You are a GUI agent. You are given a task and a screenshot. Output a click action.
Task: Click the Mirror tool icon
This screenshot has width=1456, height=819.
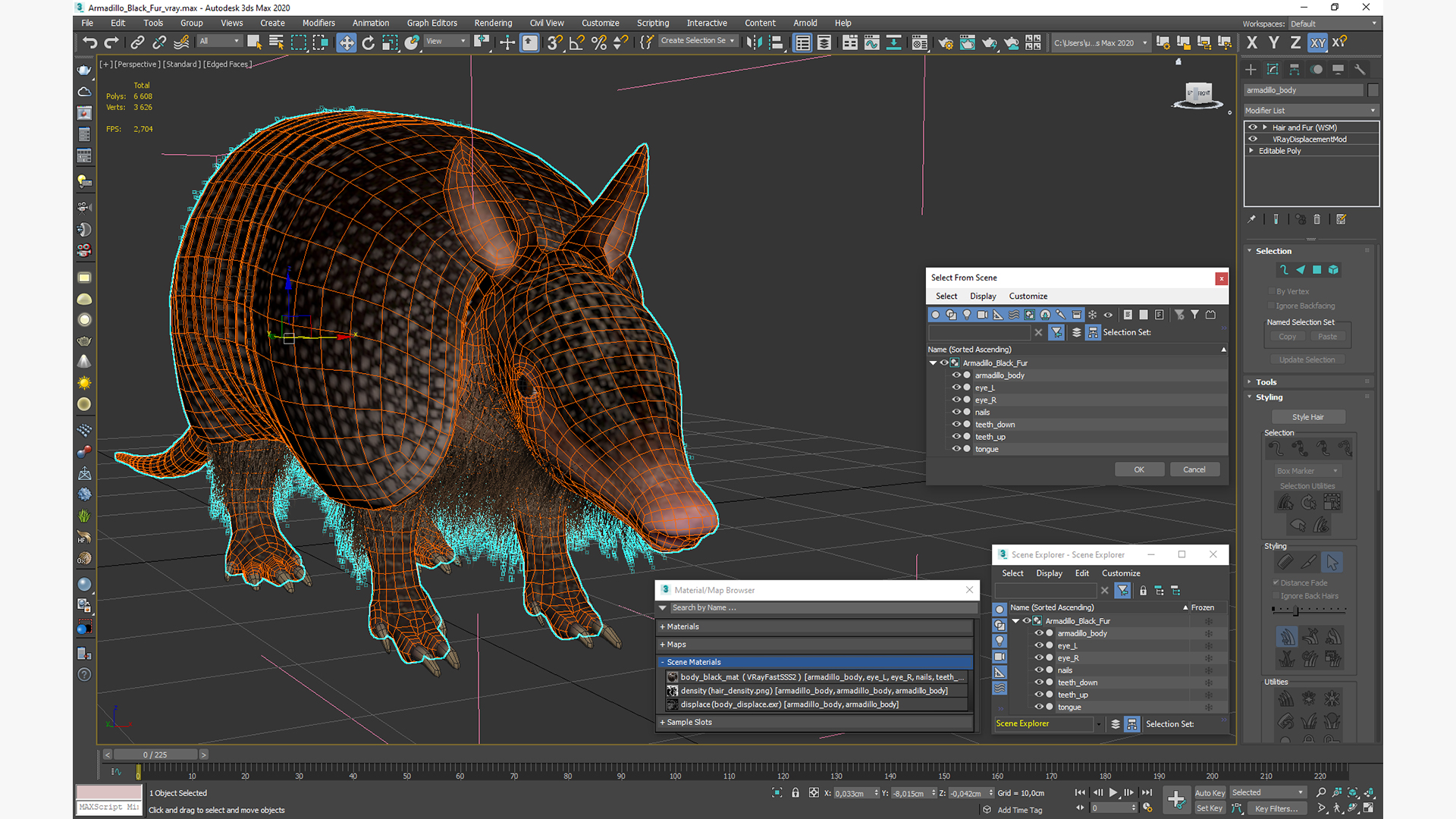coord(754,42)
